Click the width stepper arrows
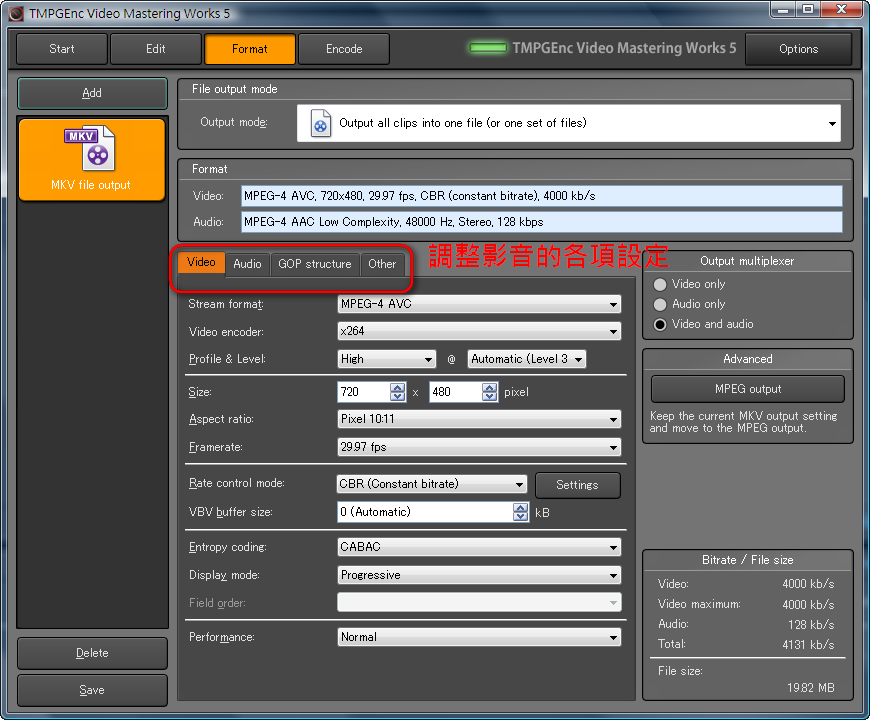Image resolution: width=870 pixels, height=720 pixels. 398,392
